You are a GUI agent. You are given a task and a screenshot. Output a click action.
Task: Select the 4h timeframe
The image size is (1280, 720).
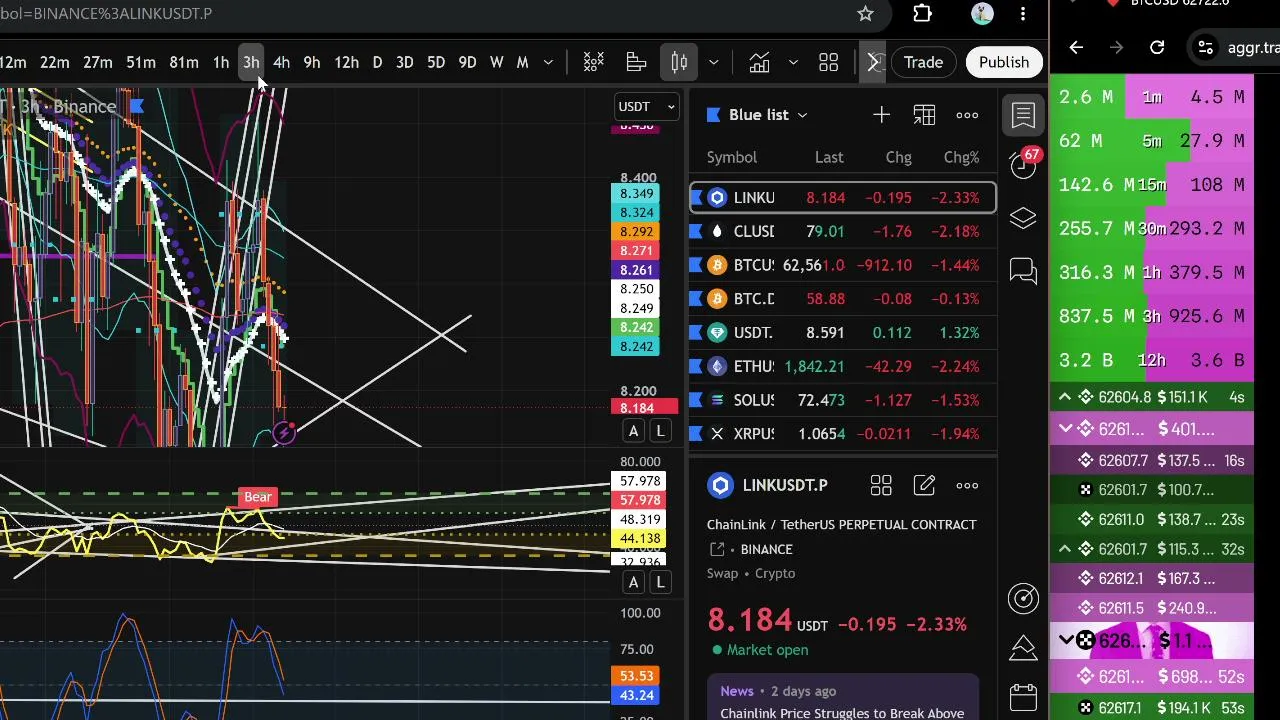click(281, 63)
